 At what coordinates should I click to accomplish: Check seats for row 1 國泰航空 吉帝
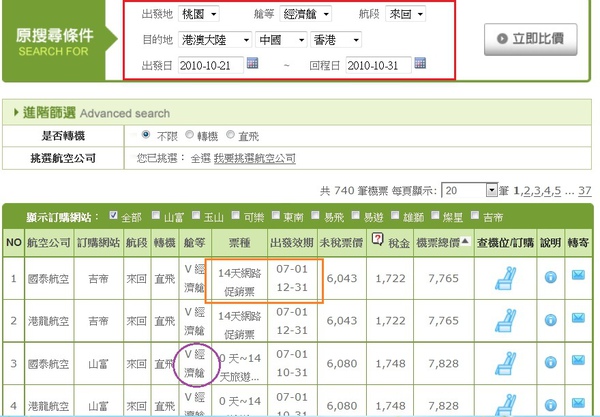(505, 278)
